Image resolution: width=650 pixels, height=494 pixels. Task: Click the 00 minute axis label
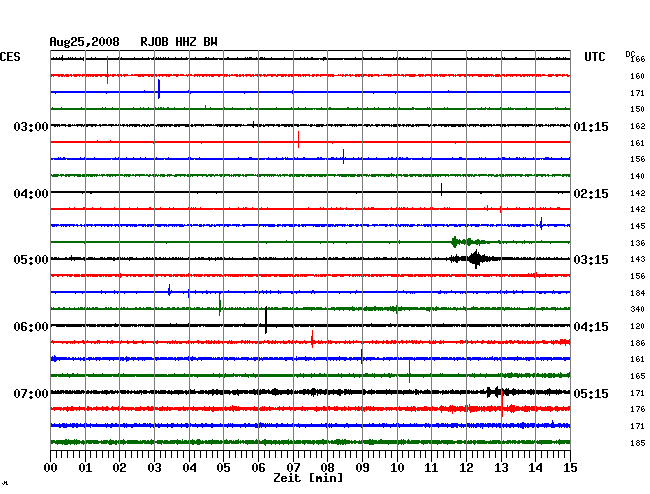[x=50, y=468]
